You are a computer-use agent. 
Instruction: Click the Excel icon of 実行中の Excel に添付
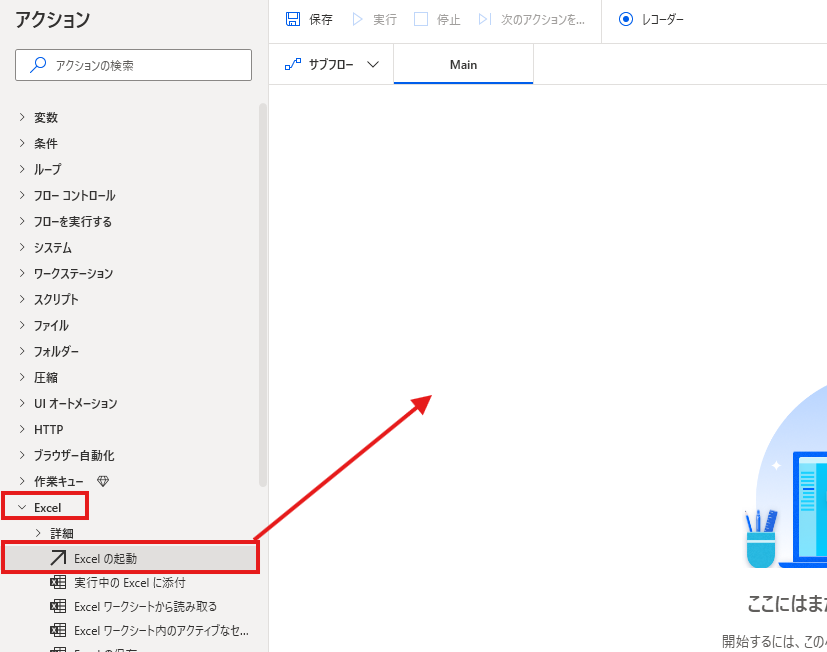tap(58, 582)
